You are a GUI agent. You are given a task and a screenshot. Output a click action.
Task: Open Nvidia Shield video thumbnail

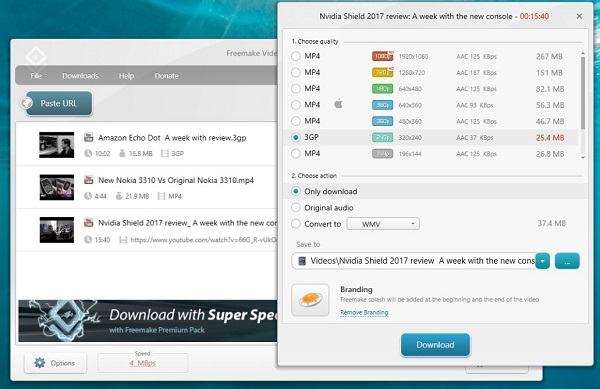click(x=57, y=229)
